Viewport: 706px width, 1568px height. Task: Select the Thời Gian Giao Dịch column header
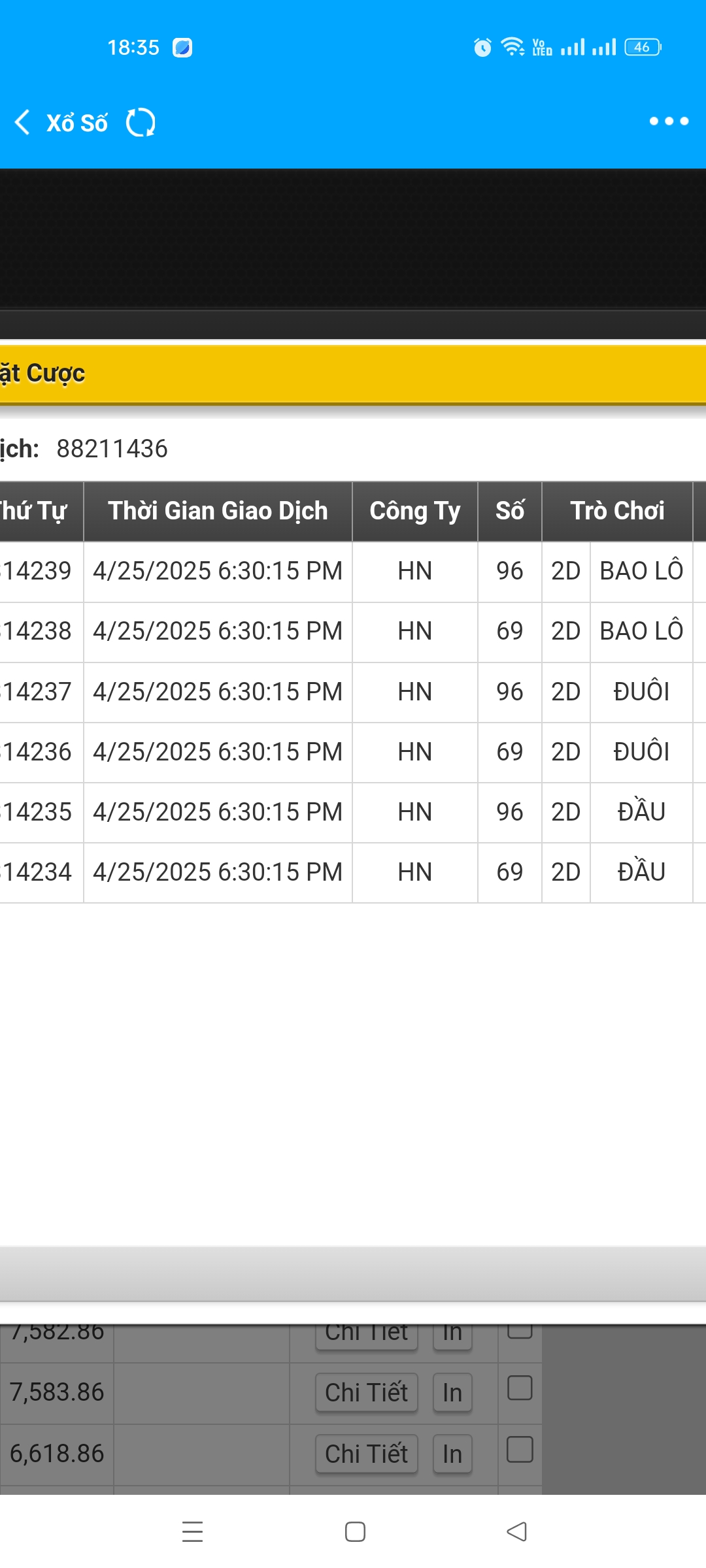click(x=218, y=511)
